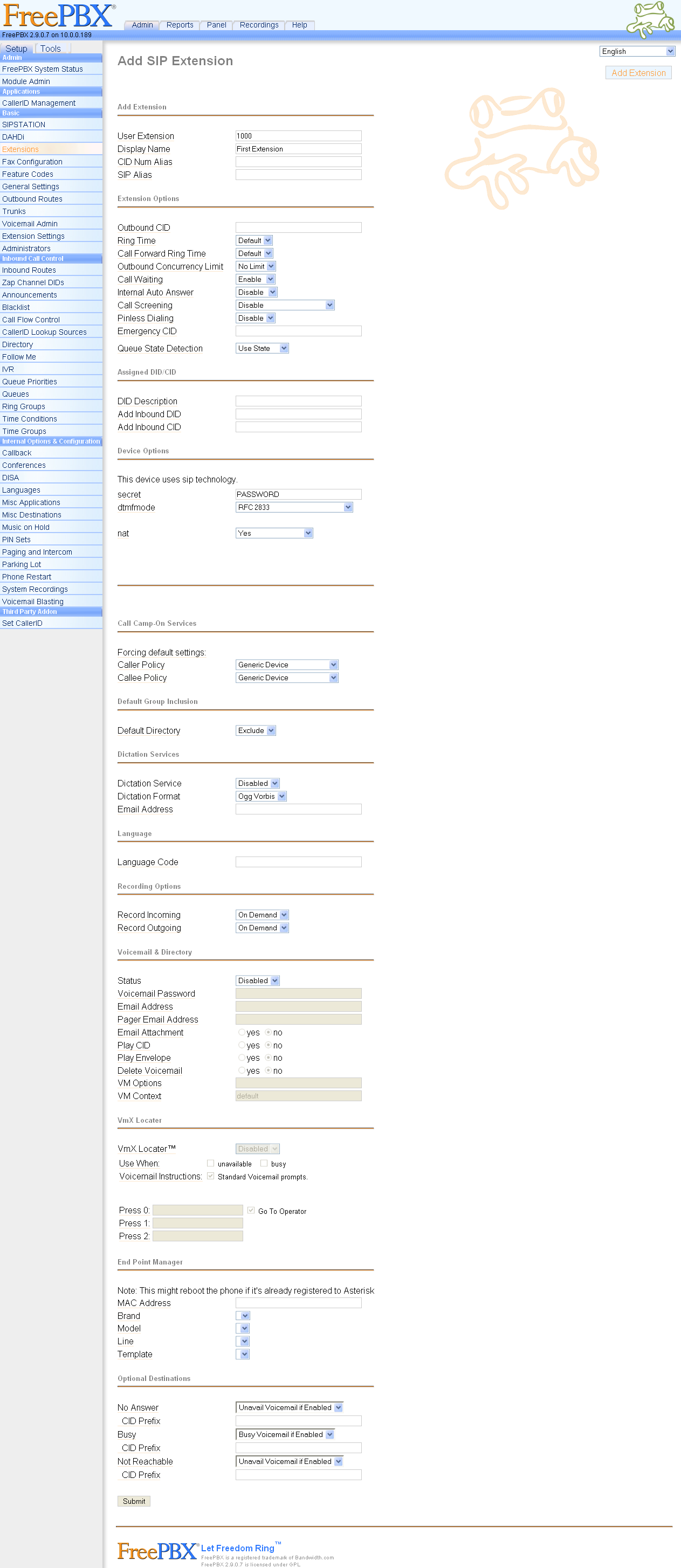Open FreePBX System Status in sidebar
The height and width of the screenshot is (1568, 681).
point(43,70)
